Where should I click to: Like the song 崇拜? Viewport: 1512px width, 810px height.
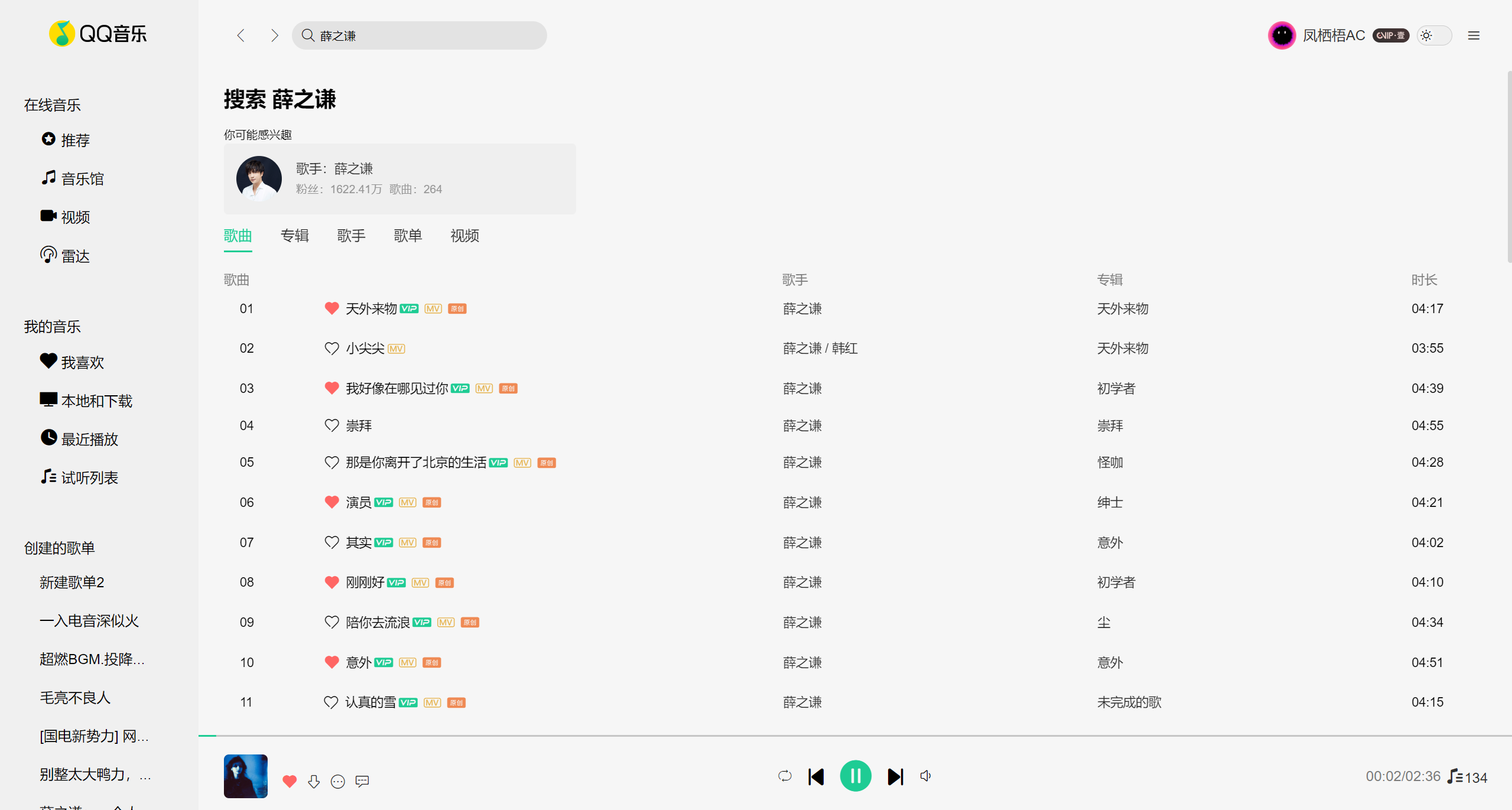coord(331,425)
